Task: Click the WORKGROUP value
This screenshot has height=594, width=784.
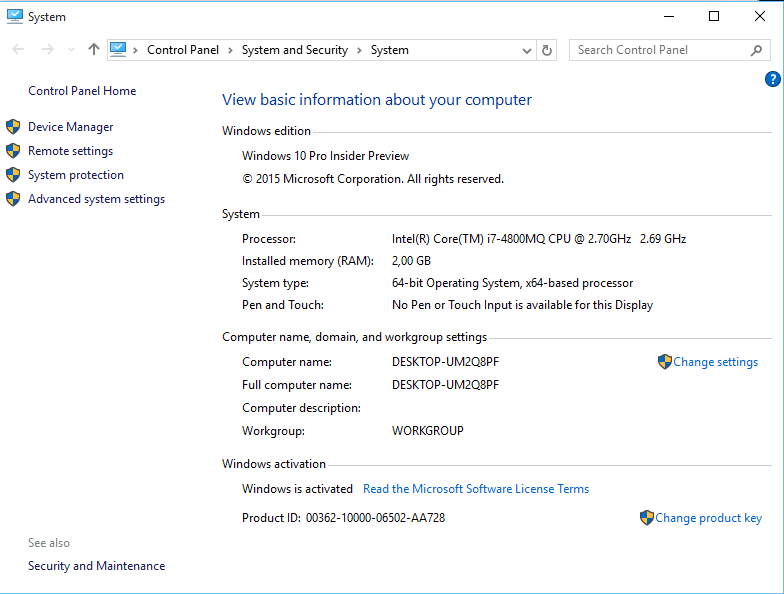Action: (x=428, y=431)
